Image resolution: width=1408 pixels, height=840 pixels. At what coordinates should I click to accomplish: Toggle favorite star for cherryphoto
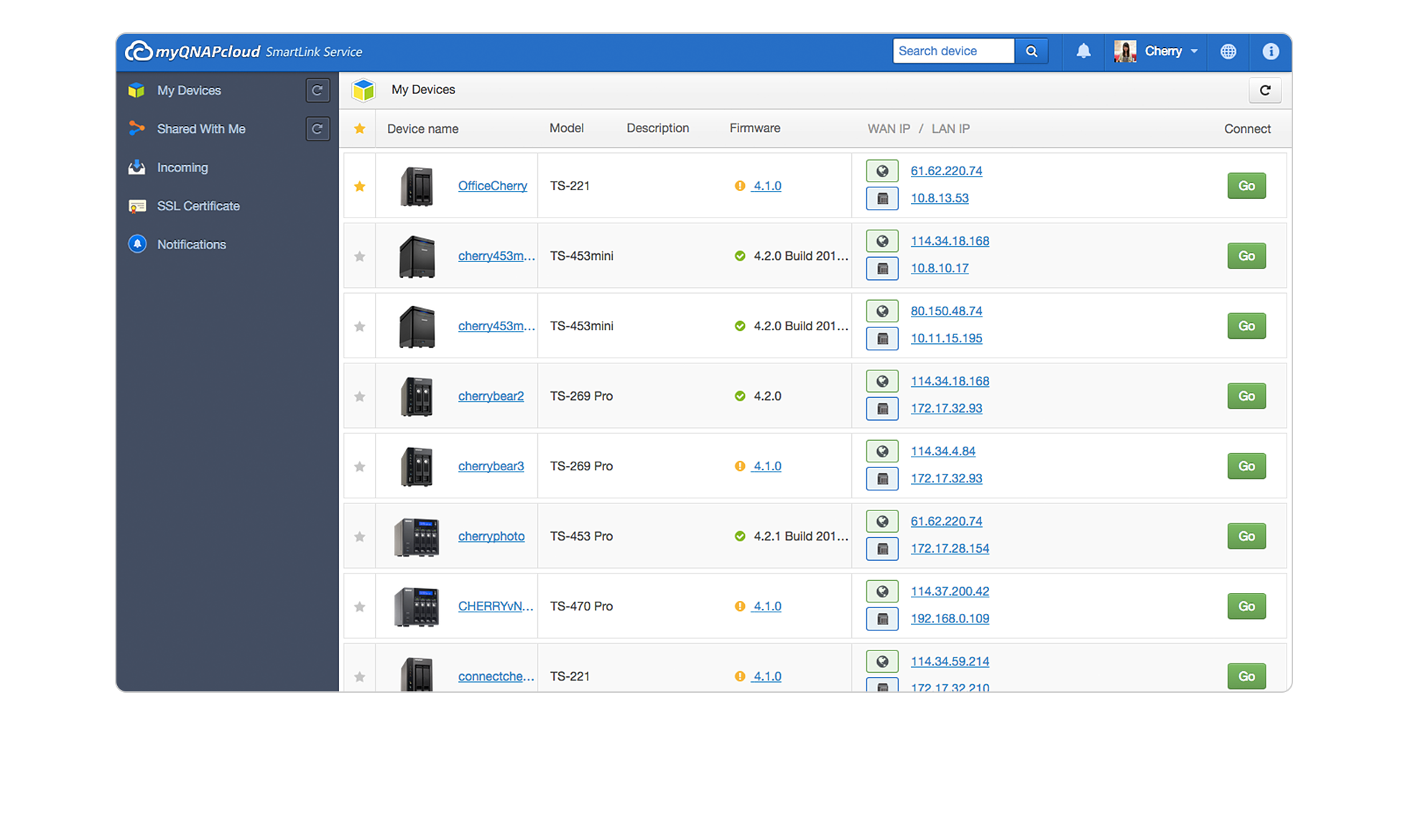pyautogui.click(x=360, y=537)
